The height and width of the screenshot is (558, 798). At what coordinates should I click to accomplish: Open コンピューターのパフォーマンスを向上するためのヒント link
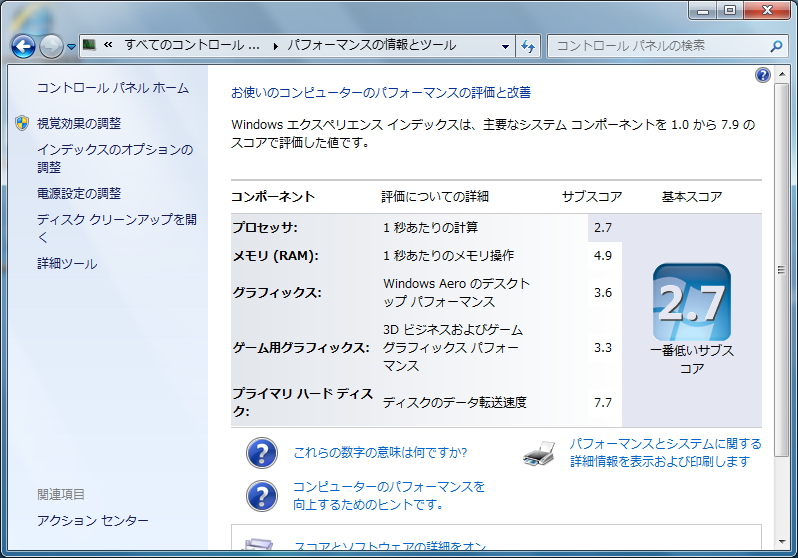coord(389,496)
